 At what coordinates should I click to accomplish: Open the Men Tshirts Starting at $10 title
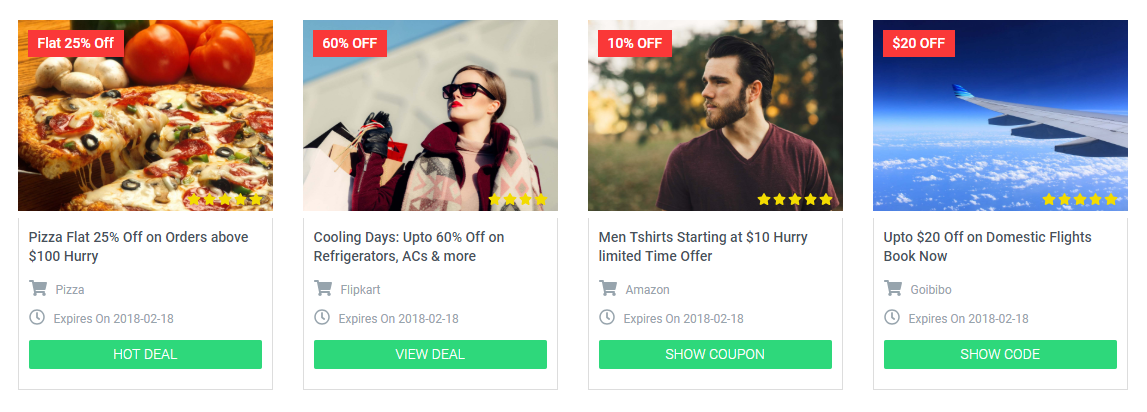703,247
